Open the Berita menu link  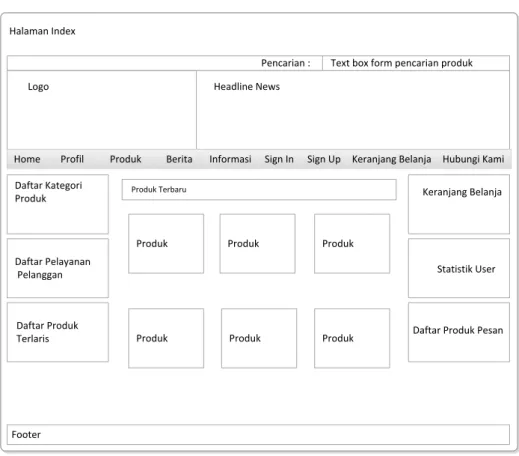179,159
